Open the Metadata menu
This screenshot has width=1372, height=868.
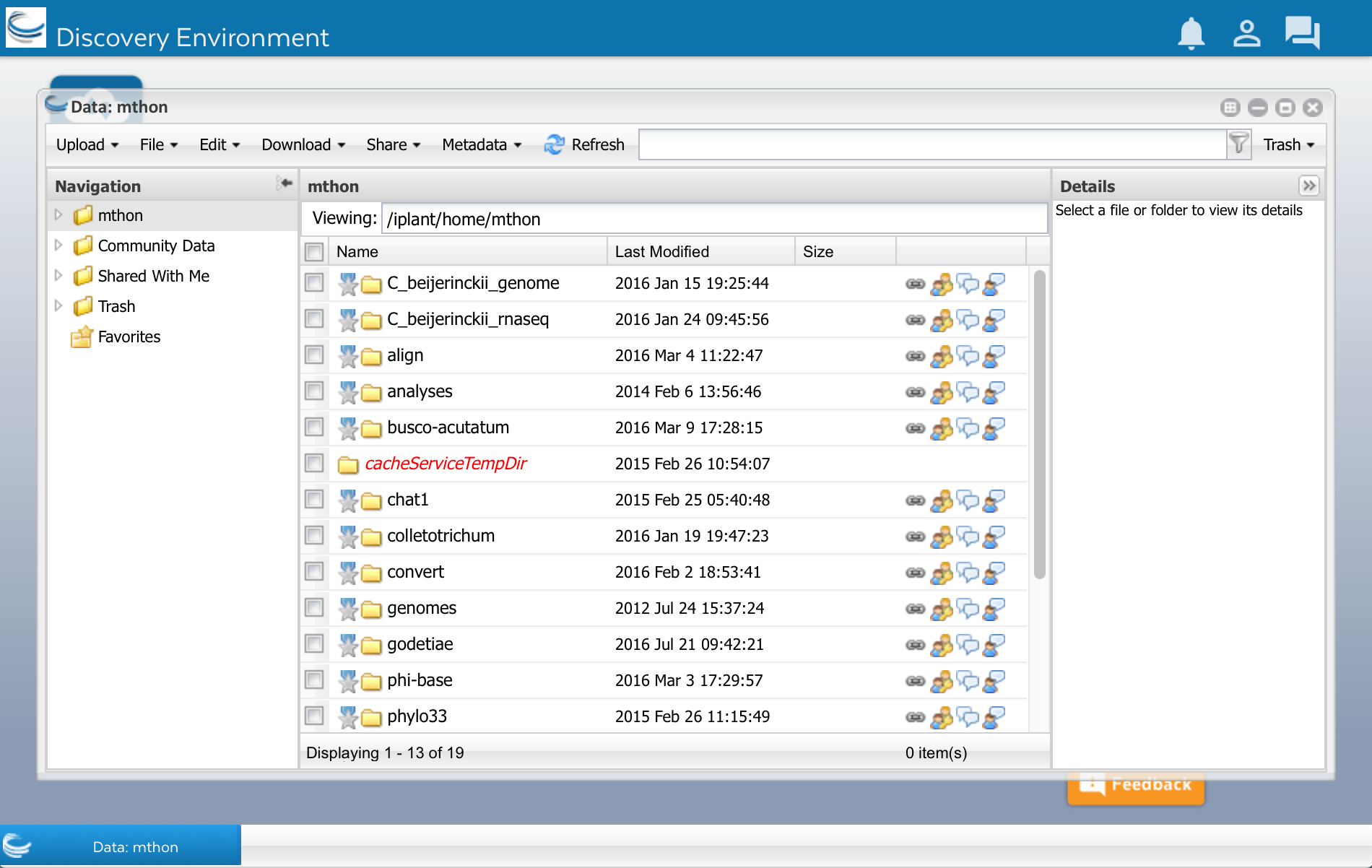[481, 144]
